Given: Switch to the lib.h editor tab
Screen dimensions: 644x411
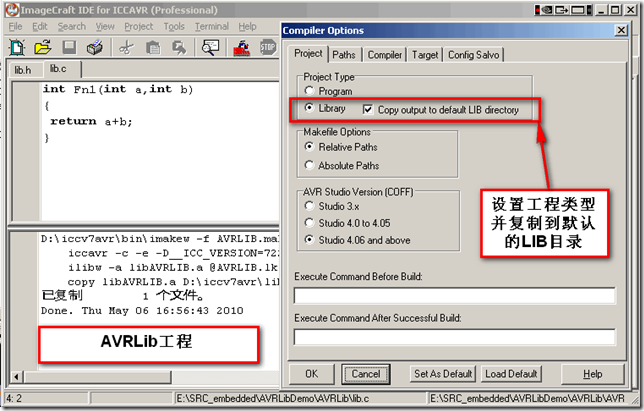Looking at the screenshot, I should (x=23, y=70).
